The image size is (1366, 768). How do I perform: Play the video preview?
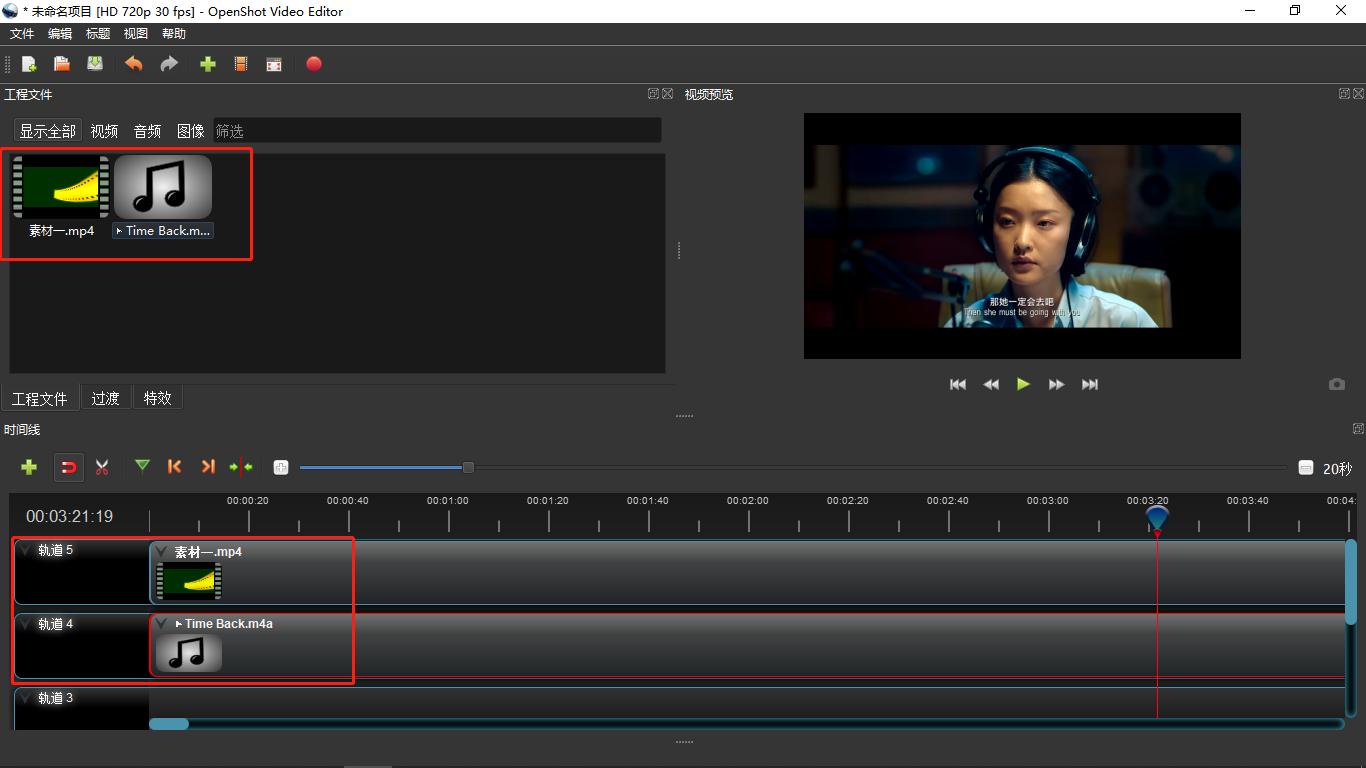(x=1023, y=384)
